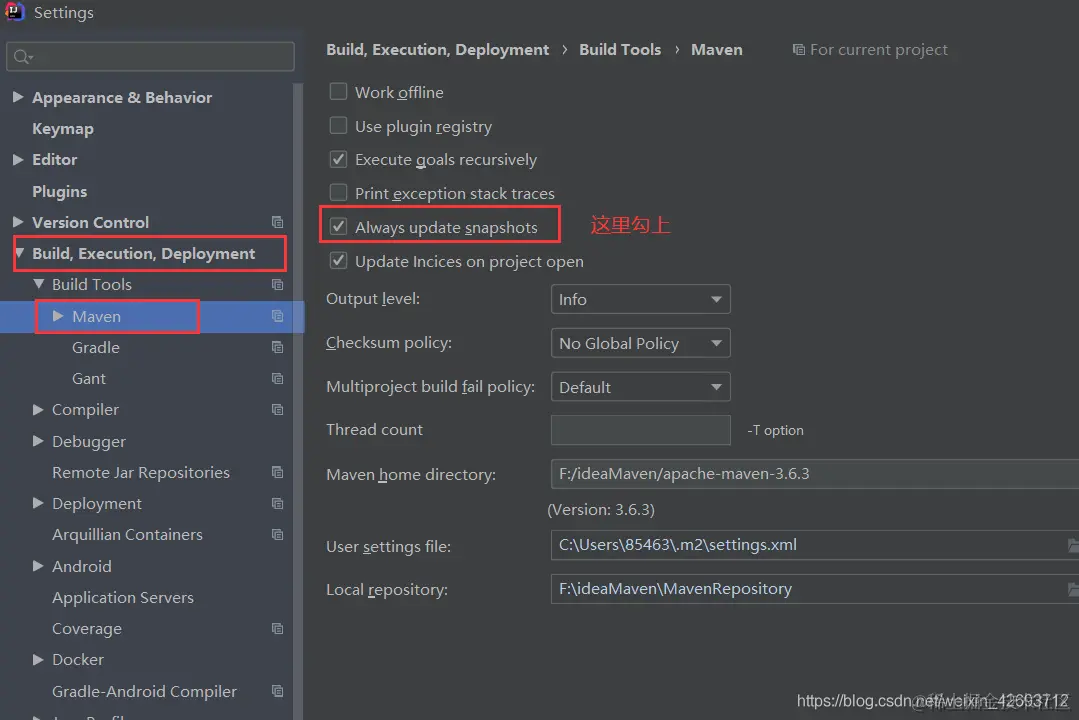Browse folder icon for User settings file

[x=1073, y=545]
